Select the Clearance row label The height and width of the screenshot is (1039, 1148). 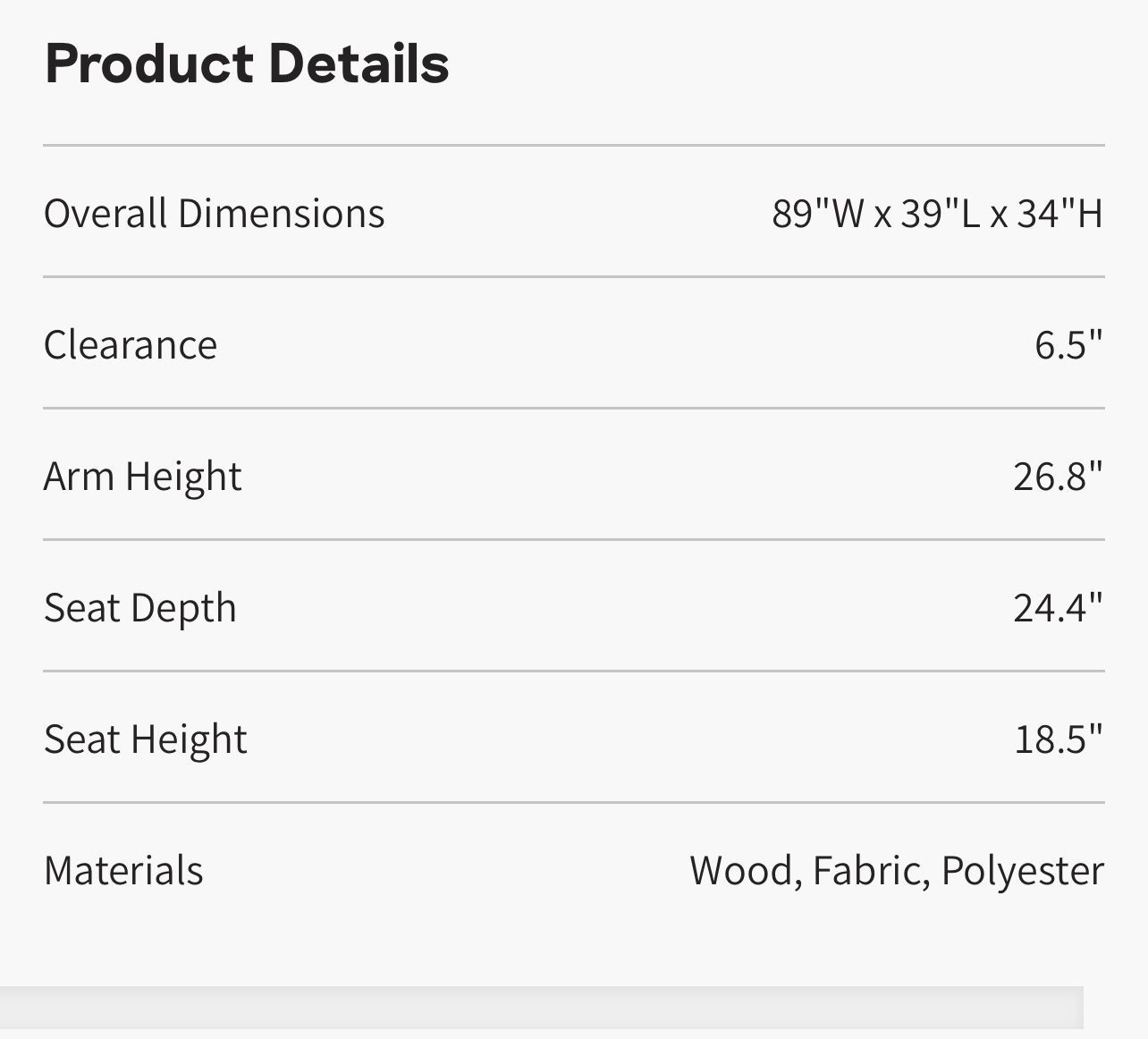[x=131, y=345]
